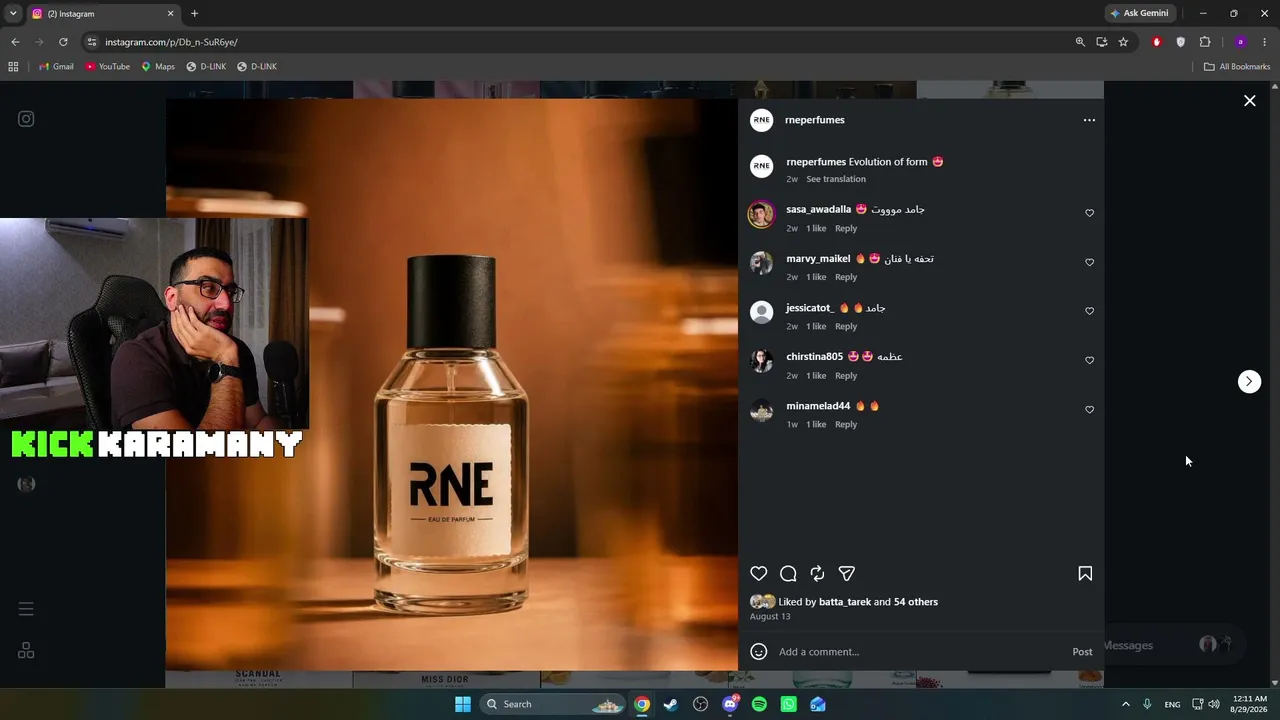The height and width of the screenshot is (720, 1280).
Task: Bookmark this page with star icon
Action: pos(1123,42)
